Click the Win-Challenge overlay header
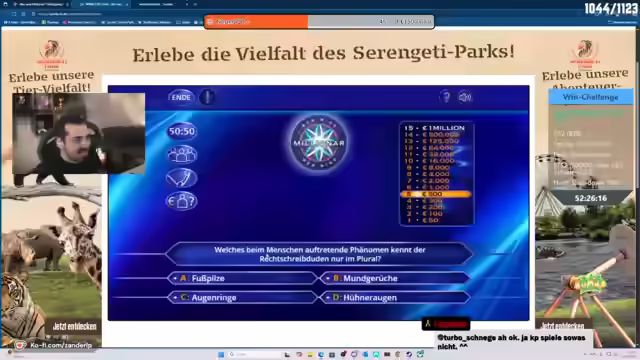 pyautogui.click(x=590, y=97)
